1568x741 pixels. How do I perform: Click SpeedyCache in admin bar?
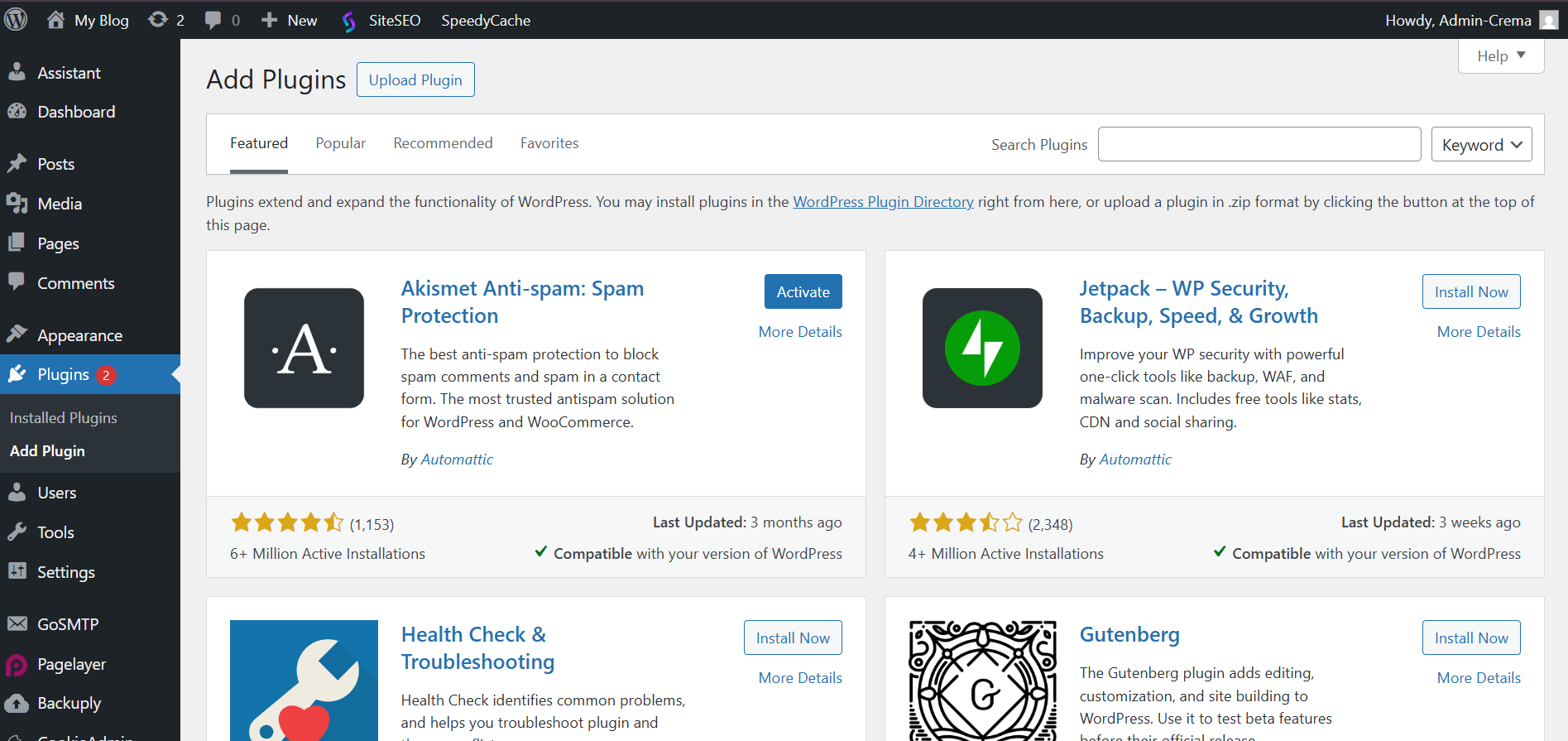[x=486, y=20]
